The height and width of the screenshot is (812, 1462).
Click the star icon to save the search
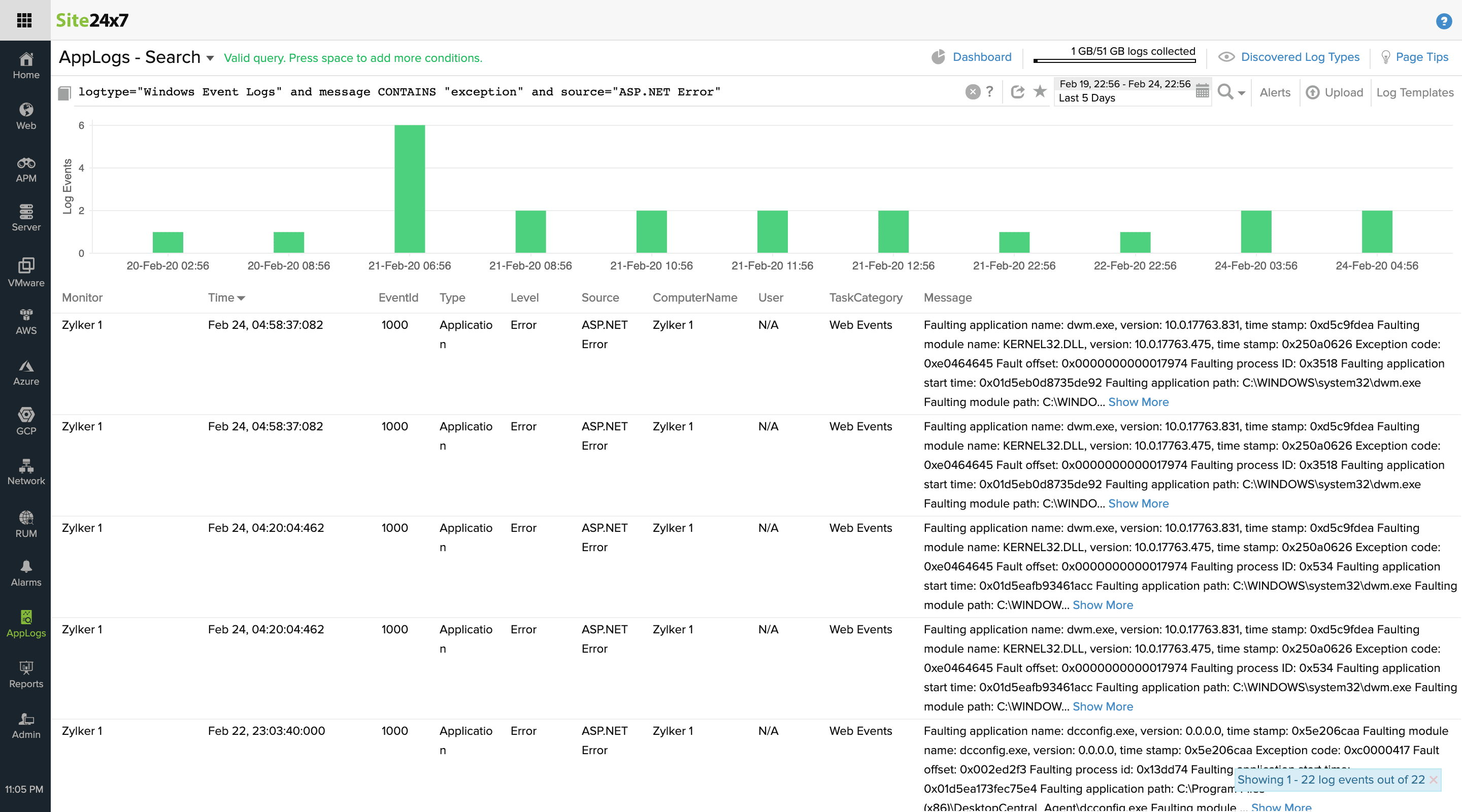[x=1040, y=91]
